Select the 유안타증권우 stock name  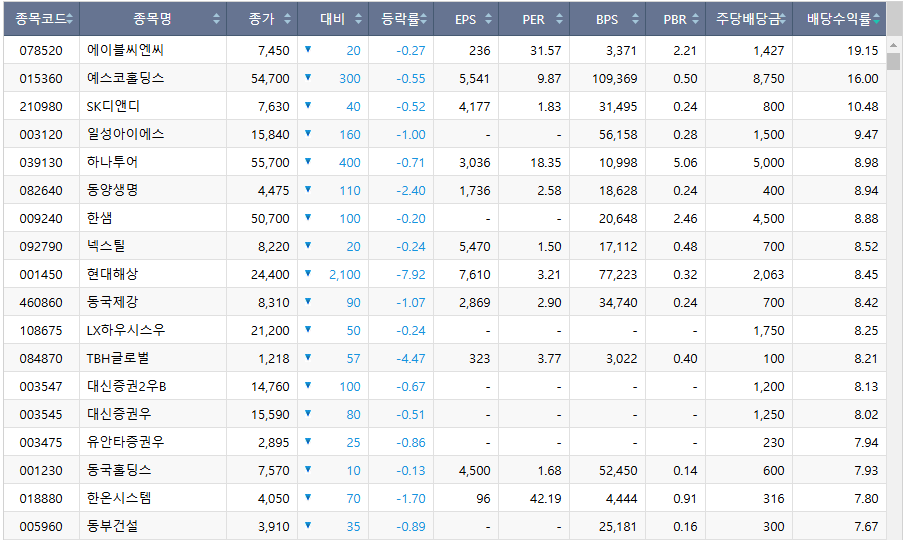pos(125,442)
